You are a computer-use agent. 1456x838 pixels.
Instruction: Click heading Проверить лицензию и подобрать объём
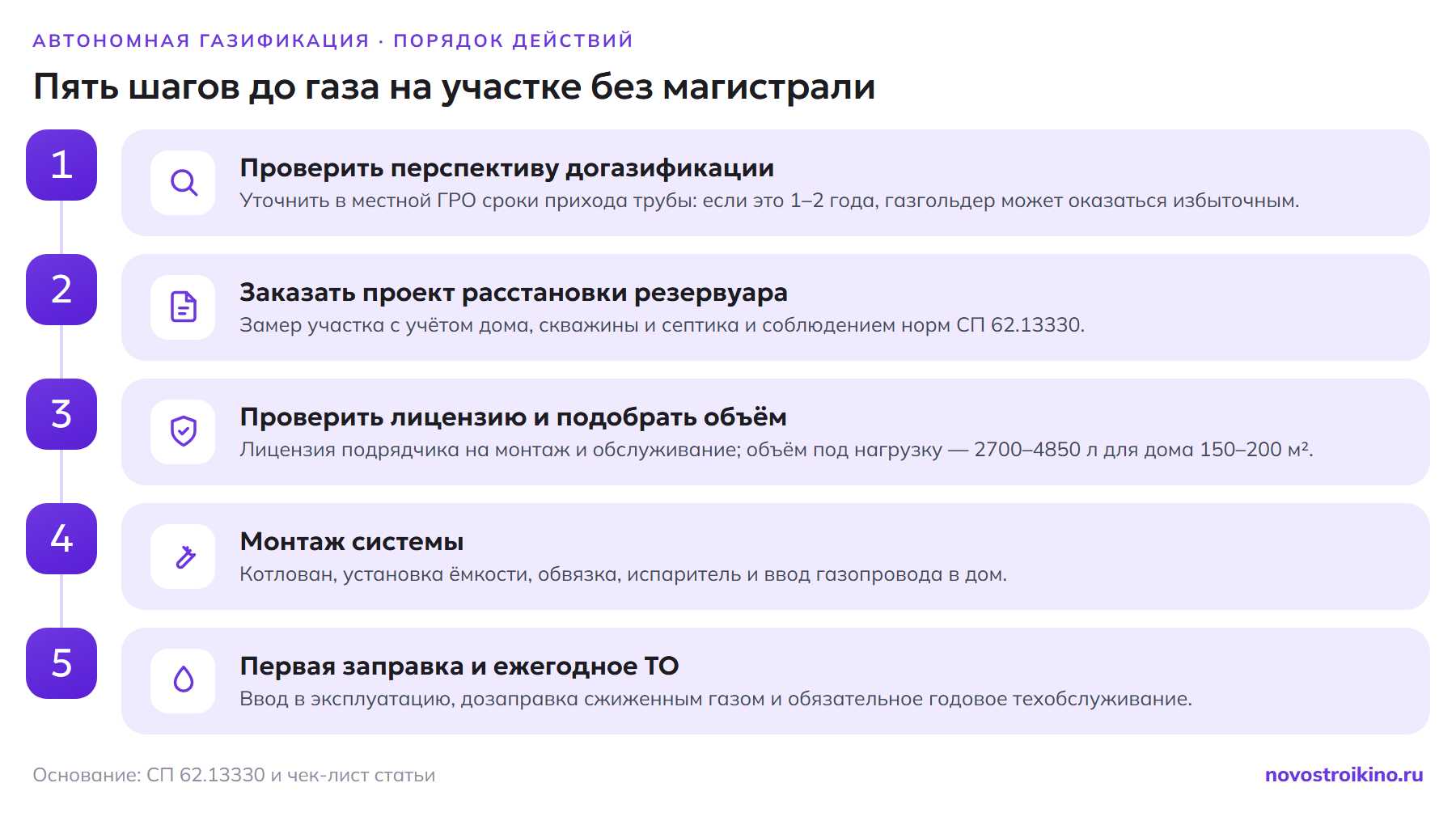514,417
